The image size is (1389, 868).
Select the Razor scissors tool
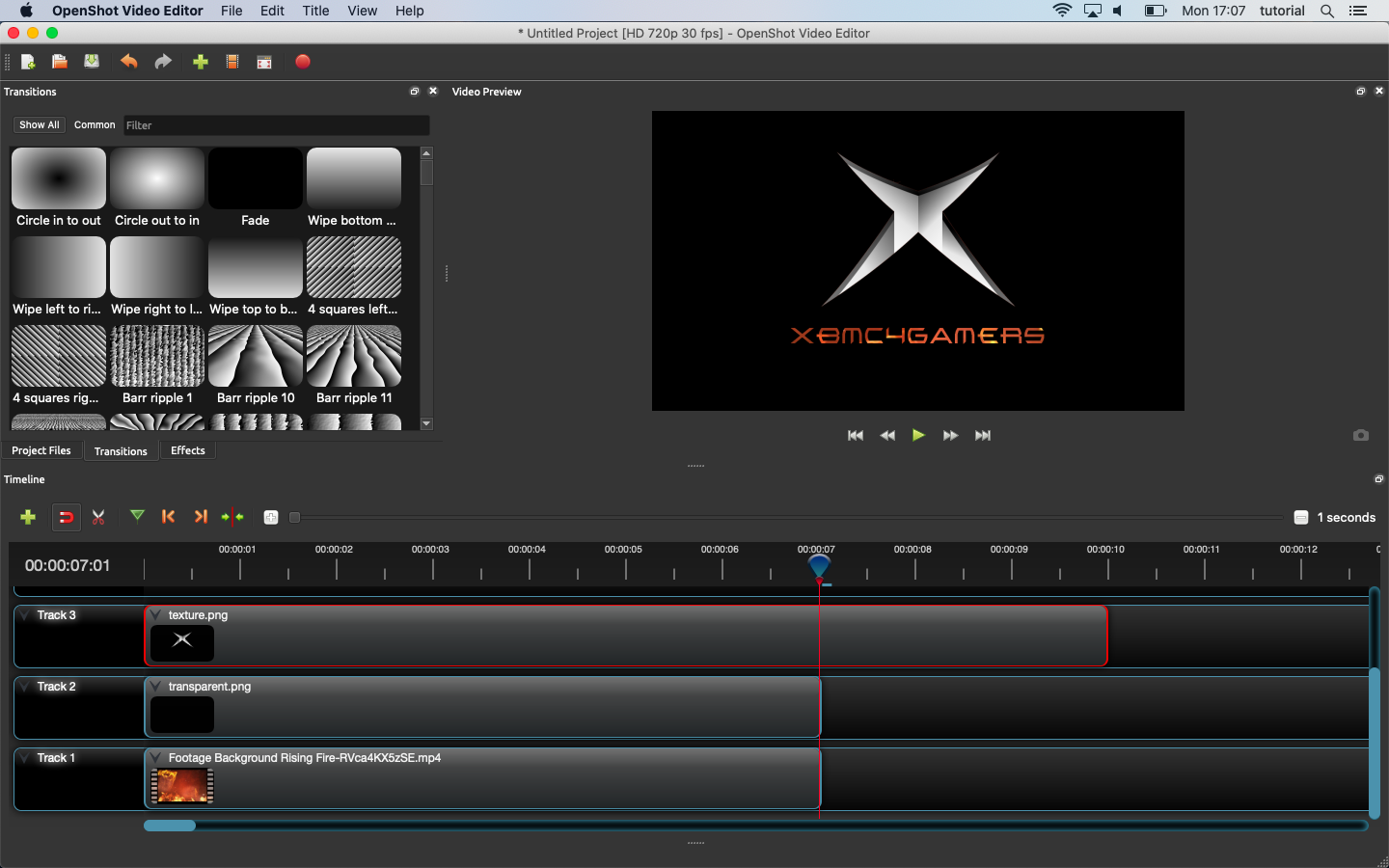pos(98,517)
